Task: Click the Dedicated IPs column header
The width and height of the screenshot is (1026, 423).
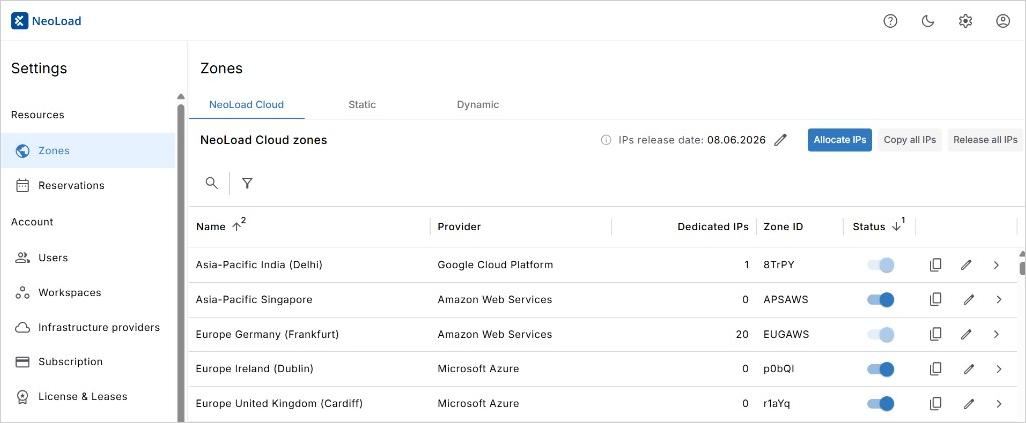Action: point(713,227)
